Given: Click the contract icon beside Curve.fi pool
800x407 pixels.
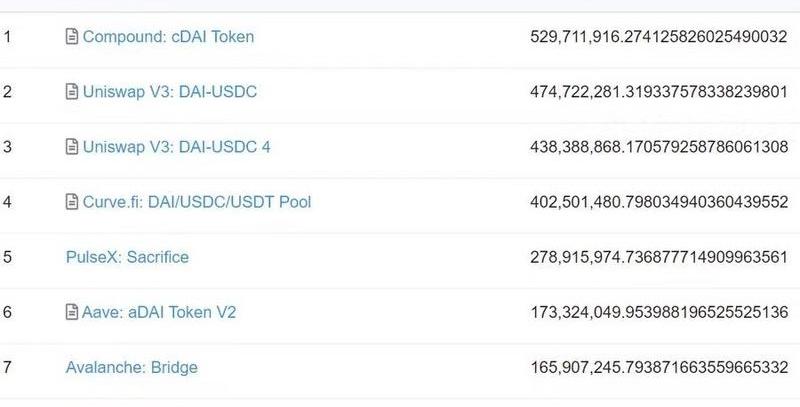Looking at the screenshot, I should point(71,202).
